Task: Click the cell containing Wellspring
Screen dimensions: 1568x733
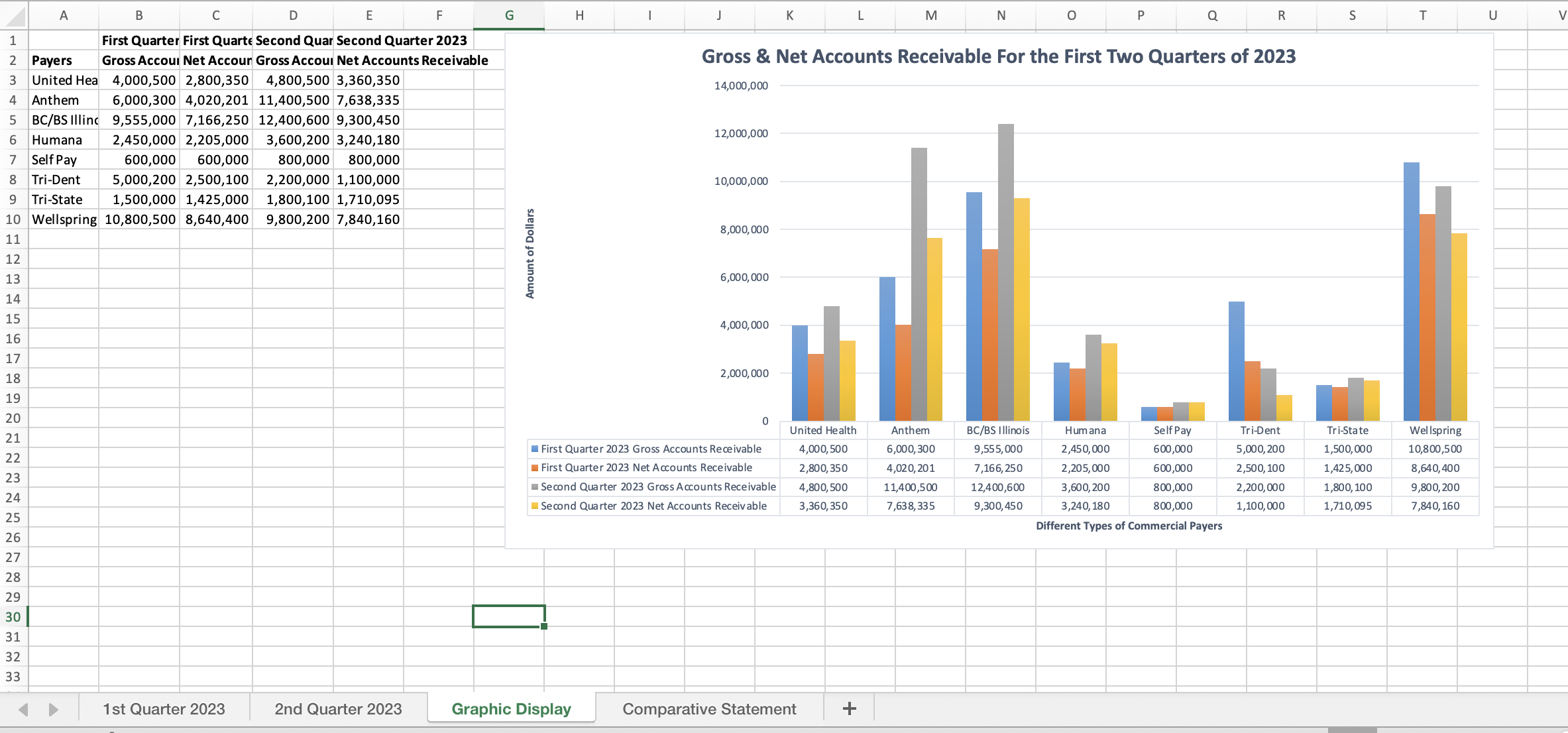Action: click(x=63, y=219)
